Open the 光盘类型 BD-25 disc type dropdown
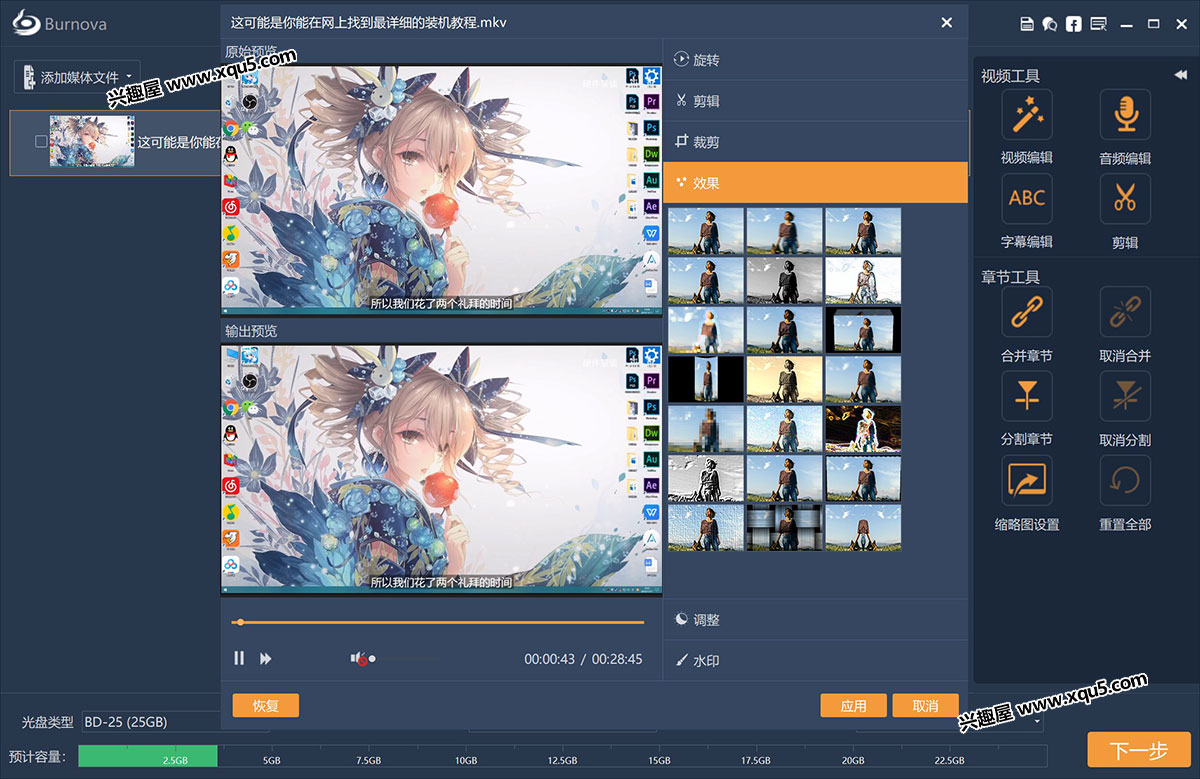The height and width of the screenshot is (779, 1200). [x=150, y=721]
